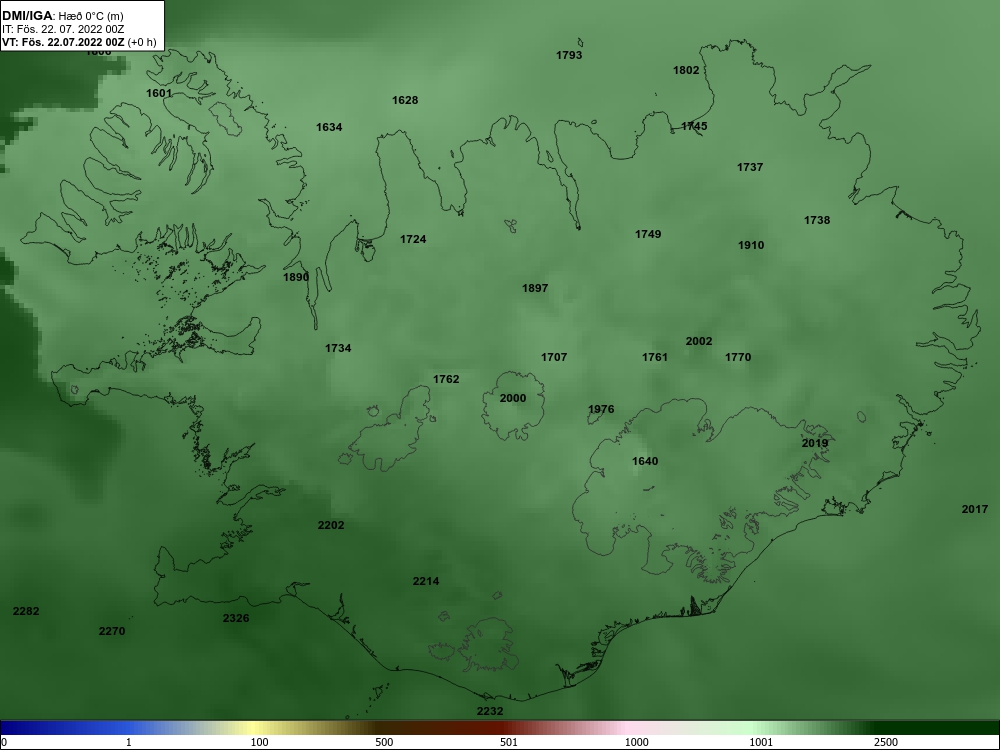This screenshot has width=1000, height=750.
Task: Select the IT initial time line
Action: click(62, 29)
